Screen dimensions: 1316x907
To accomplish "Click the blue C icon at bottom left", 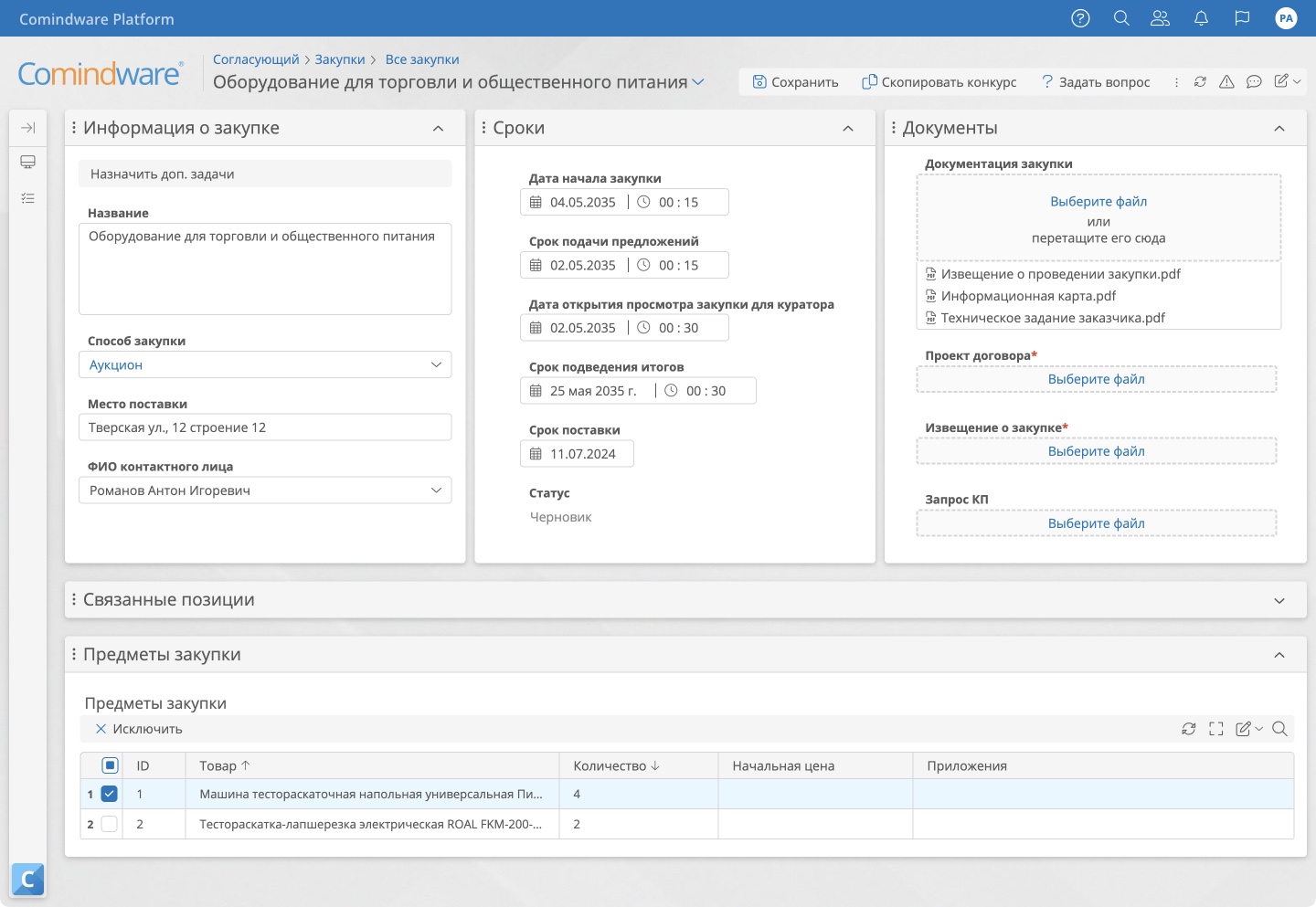I will coord(27,879).
